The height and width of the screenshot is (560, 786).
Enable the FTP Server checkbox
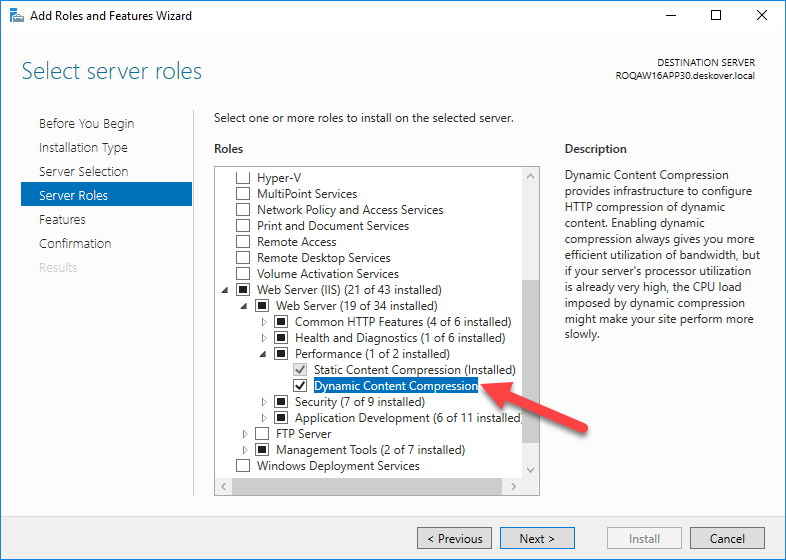click(262, 434)
